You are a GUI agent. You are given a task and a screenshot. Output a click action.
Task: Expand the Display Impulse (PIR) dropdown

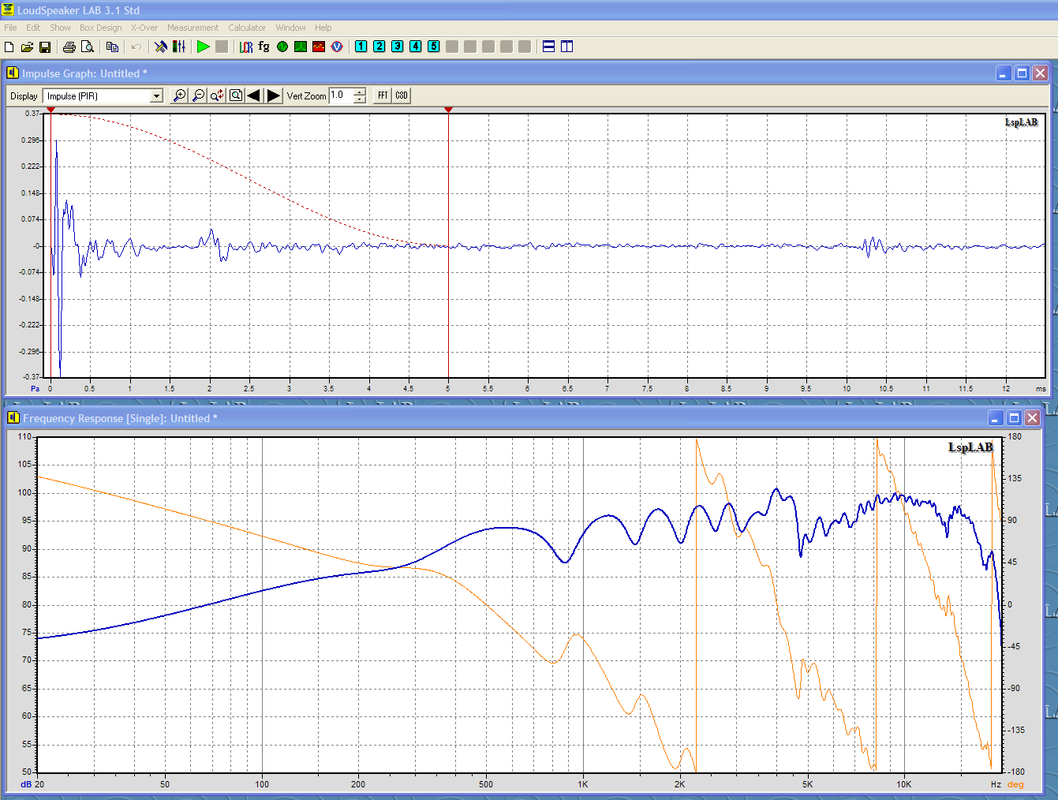[157, 96]
